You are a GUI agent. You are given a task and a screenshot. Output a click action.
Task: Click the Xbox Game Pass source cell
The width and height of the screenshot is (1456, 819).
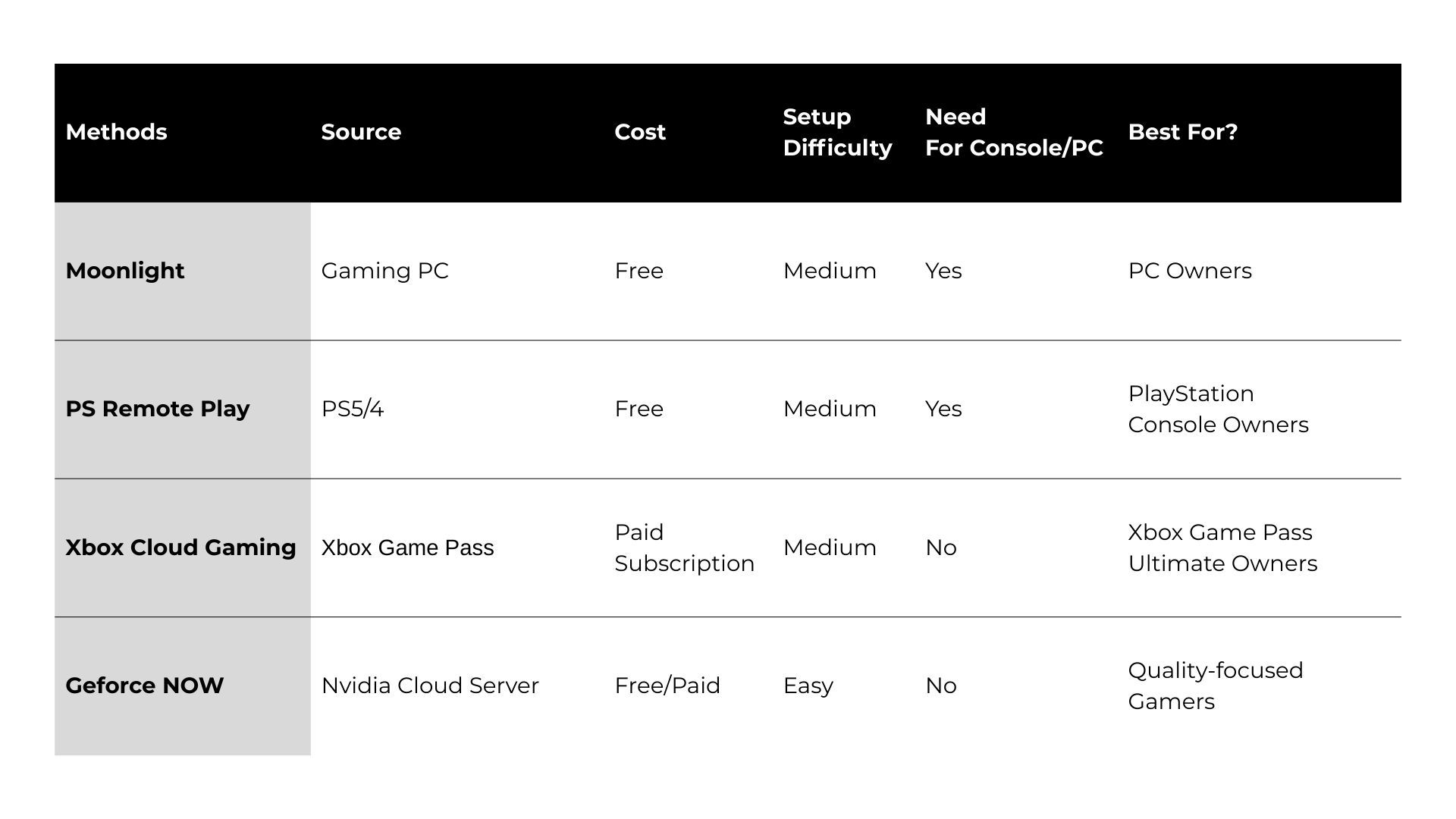[407, 548]
